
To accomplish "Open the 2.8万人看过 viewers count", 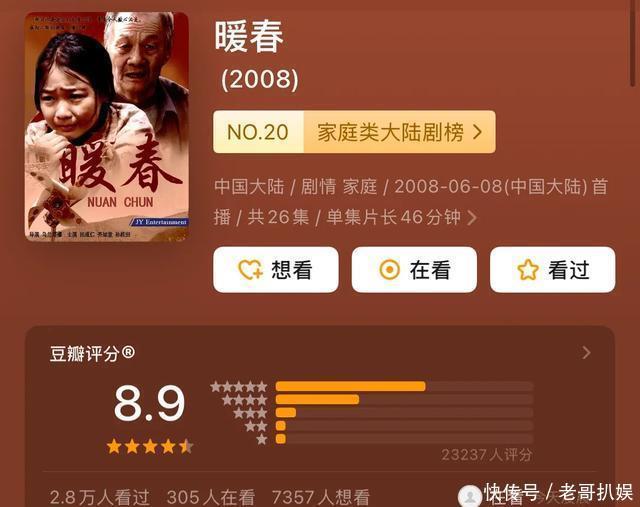I will click(100, 498).
